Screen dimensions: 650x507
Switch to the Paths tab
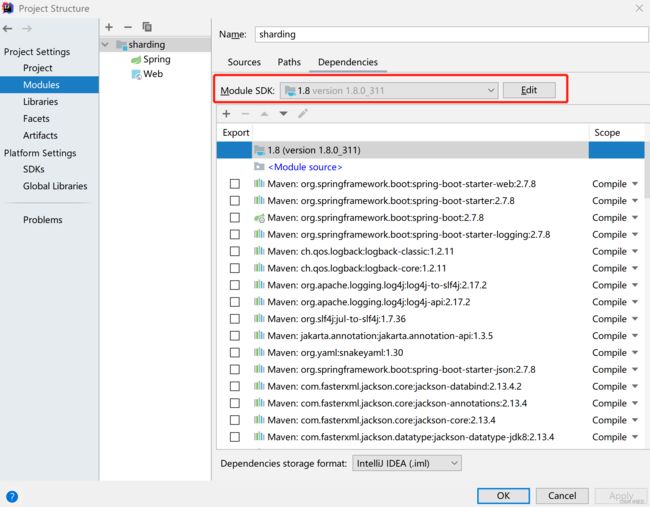(x=289, y=62)
